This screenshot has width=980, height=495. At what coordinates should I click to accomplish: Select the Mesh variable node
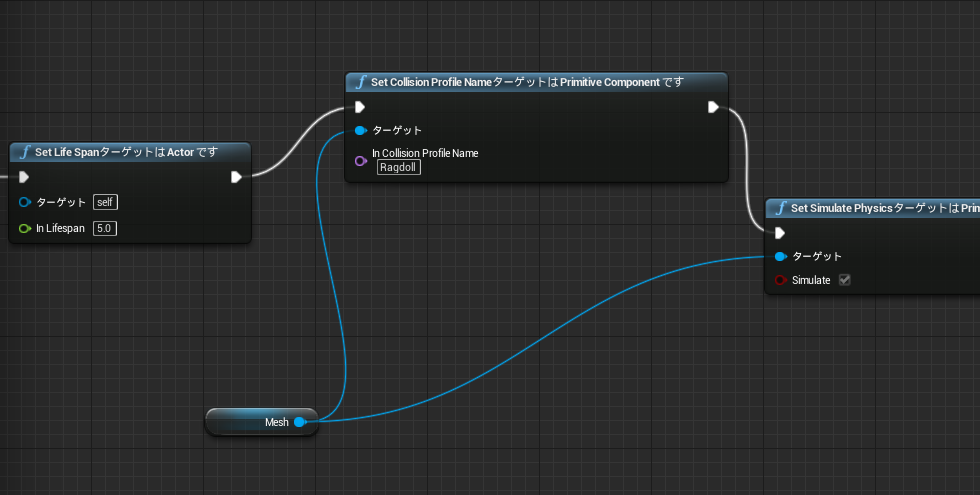(262, 422)
